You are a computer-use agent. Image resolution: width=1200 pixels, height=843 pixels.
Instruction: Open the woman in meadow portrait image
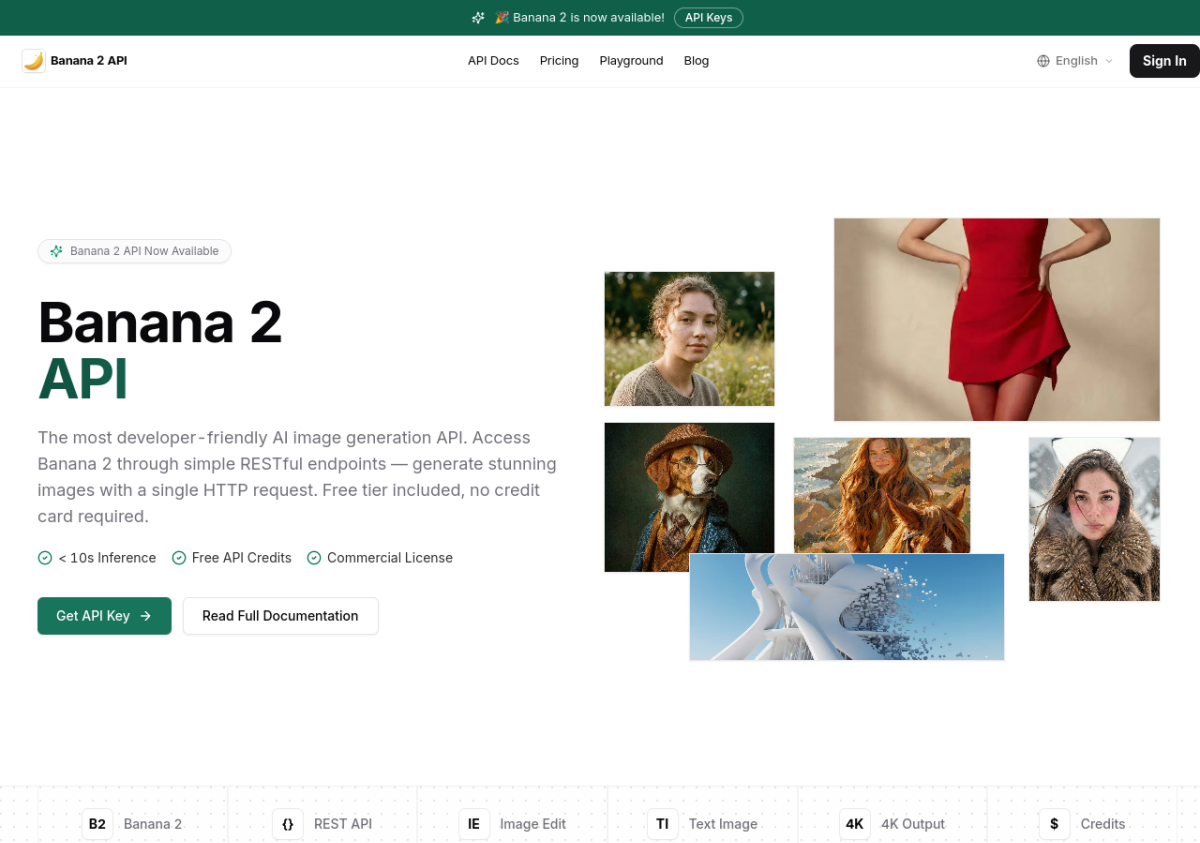coord(689,339)
